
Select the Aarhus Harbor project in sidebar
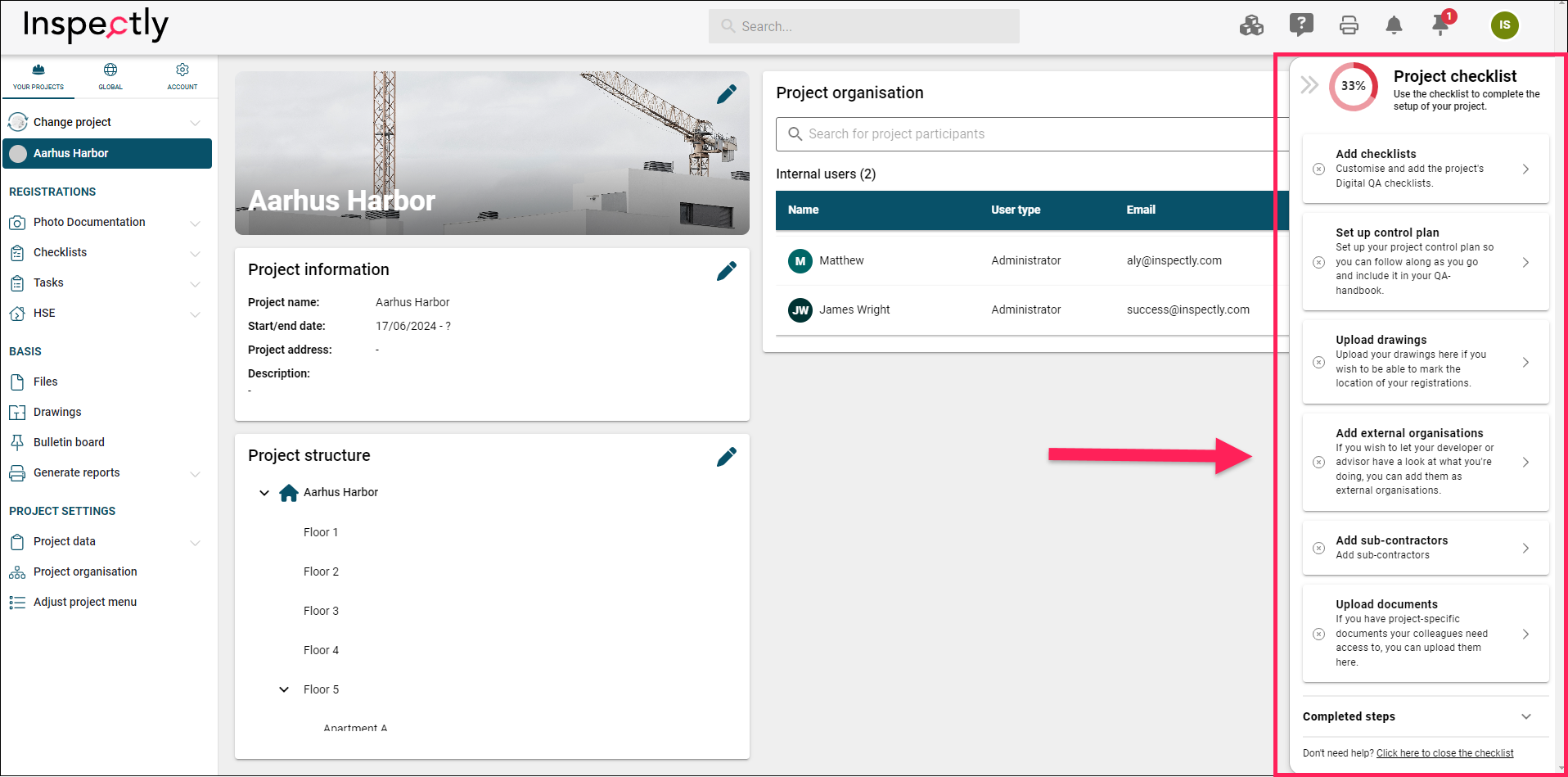(107, 153)
